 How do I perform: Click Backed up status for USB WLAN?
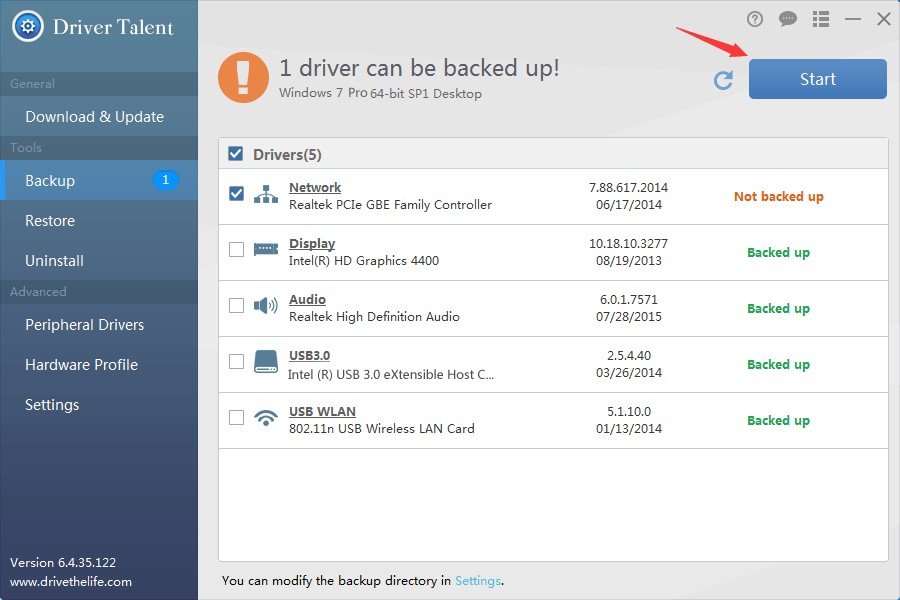[x=778, y=420]
